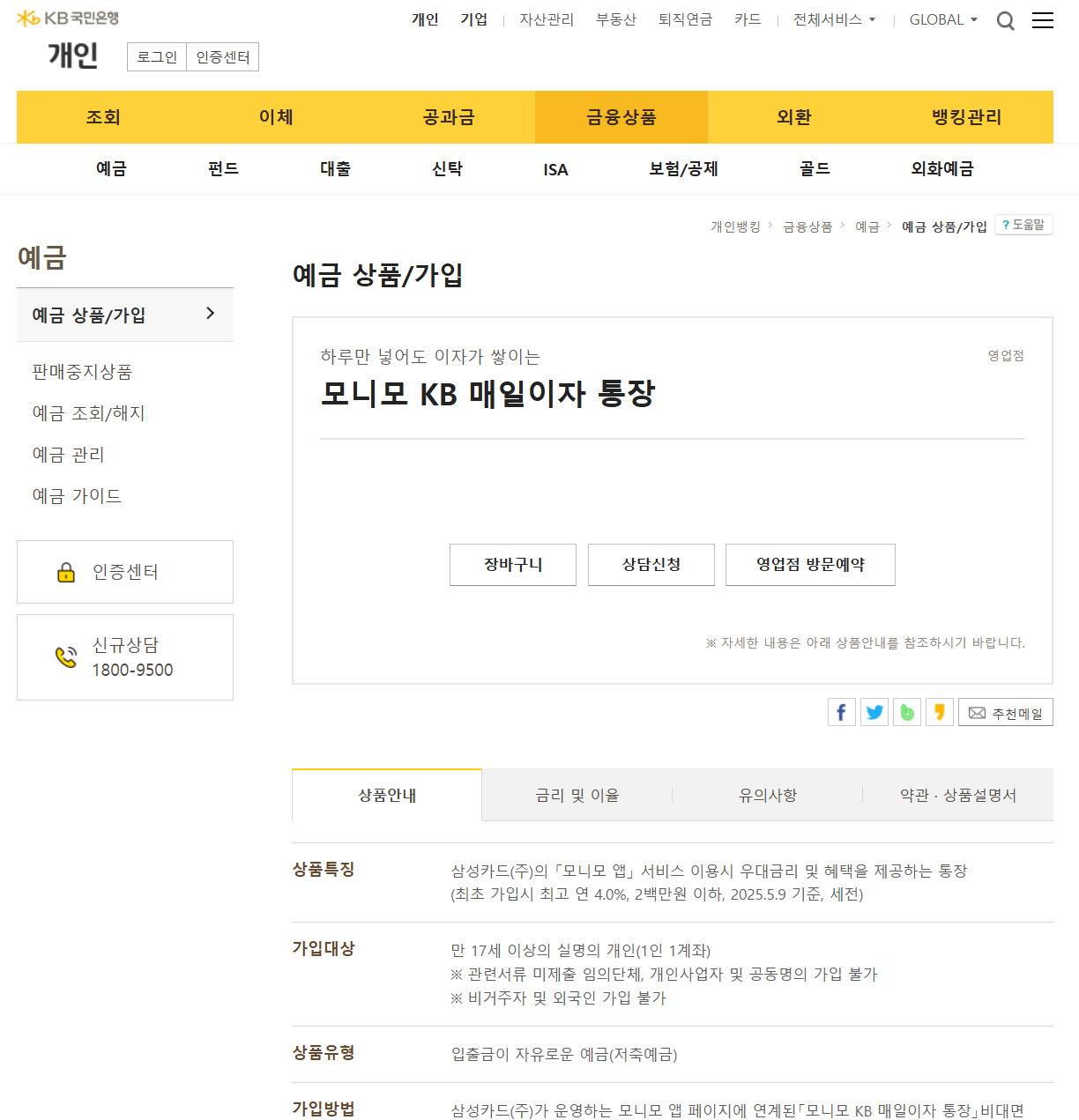Open 판매중지상품 sidebar link
Screen dimensions: 1079x1120
point(82,372)
